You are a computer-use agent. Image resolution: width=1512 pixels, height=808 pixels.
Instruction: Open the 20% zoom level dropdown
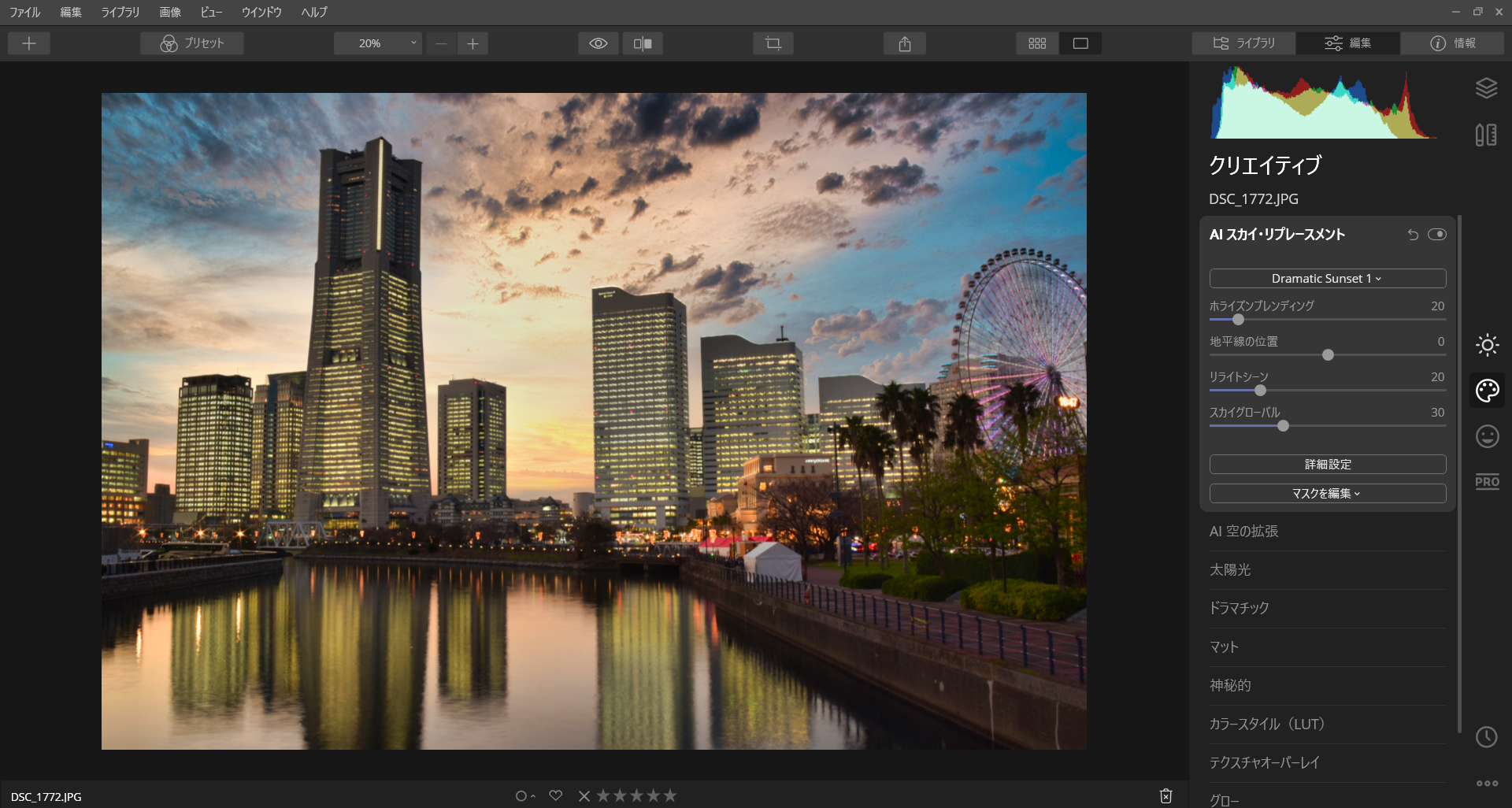click(x=378, y=43)
